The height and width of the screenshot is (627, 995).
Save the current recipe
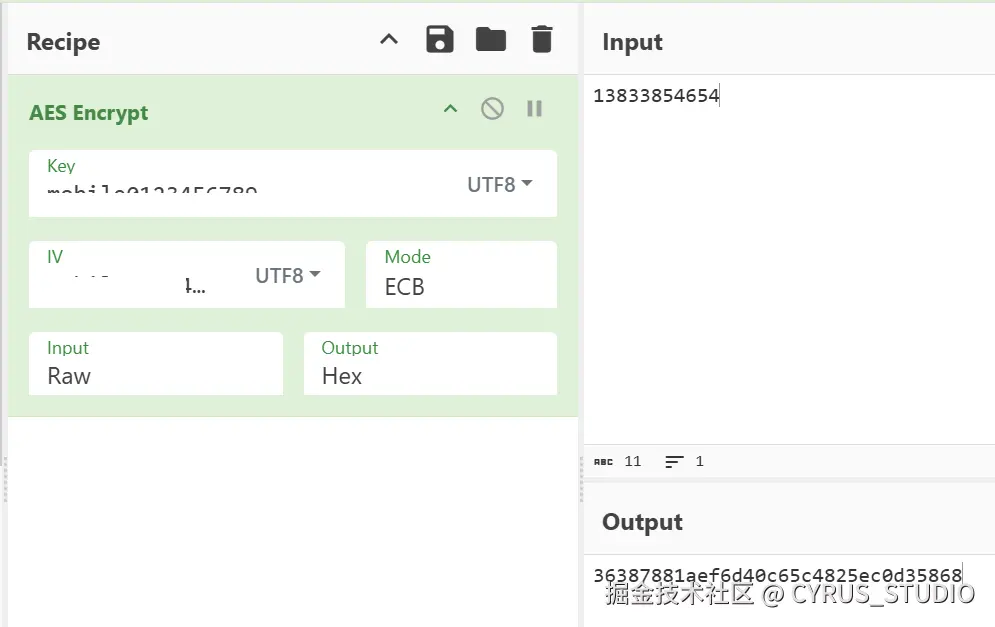pos(440,40)
